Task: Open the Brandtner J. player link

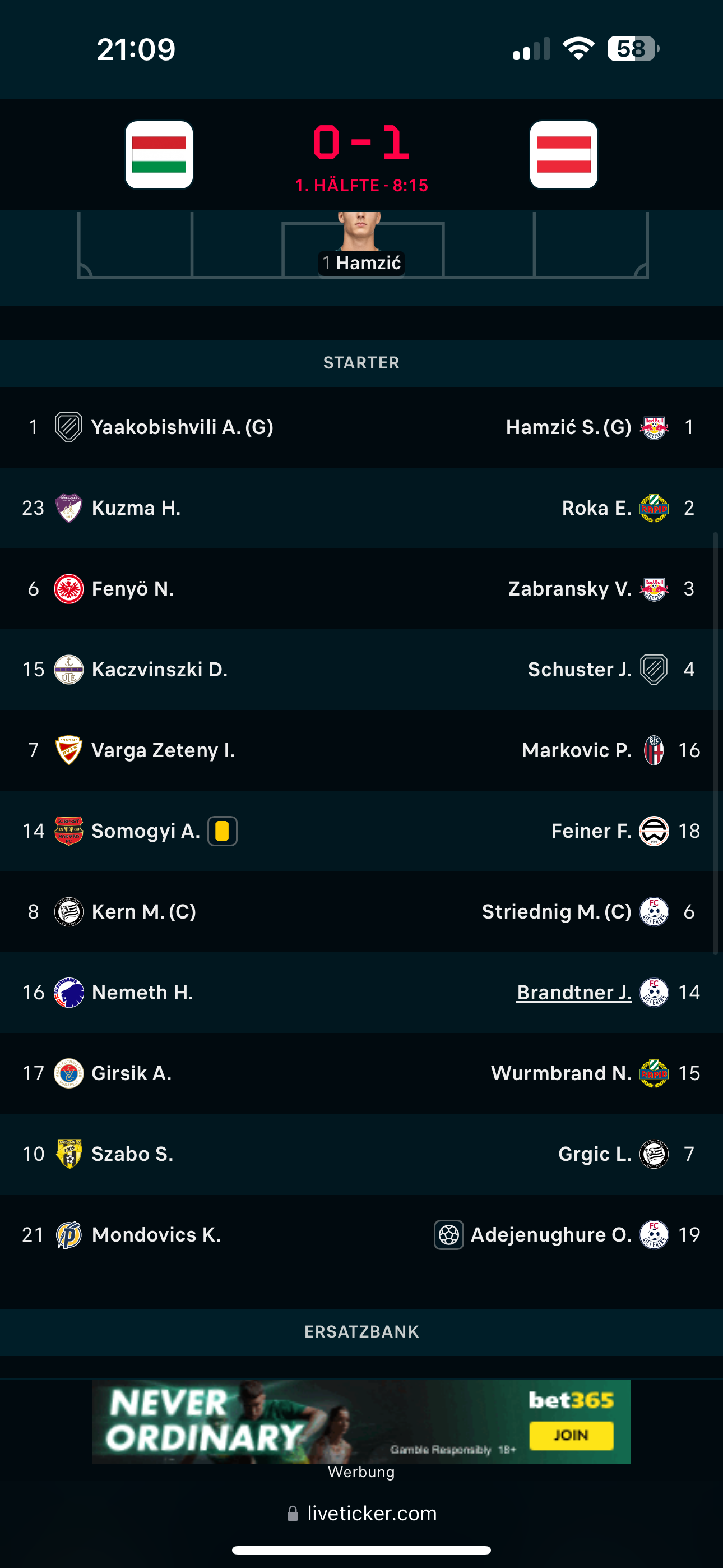Action: click(x=574, y=992)
